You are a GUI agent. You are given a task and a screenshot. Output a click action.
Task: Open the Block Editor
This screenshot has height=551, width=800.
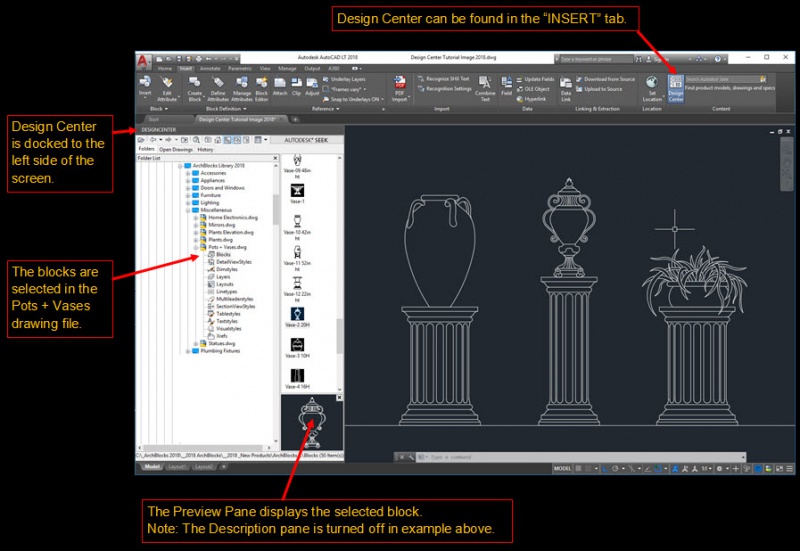coord(262,88)
